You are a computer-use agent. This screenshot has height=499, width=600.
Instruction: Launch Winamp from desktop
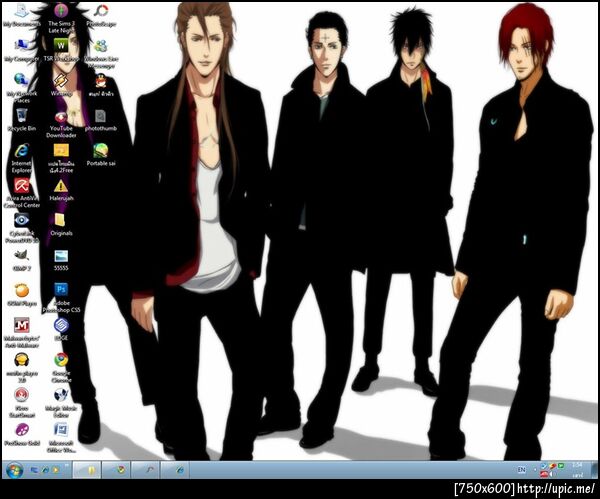click(x=61, y=85)
